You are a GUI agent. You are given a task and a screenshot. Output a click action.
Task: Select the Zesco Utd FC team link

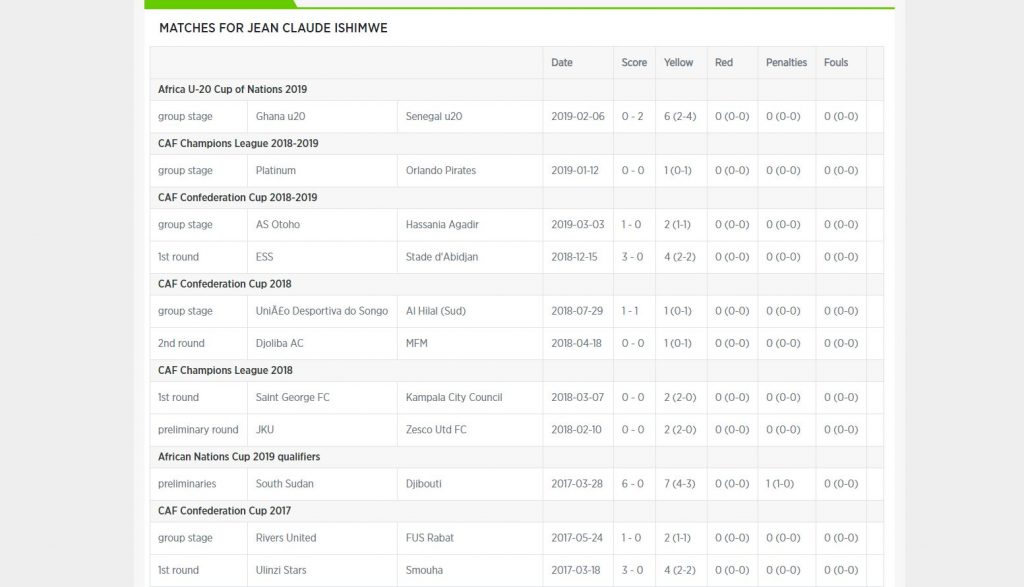tap(436, 430)
